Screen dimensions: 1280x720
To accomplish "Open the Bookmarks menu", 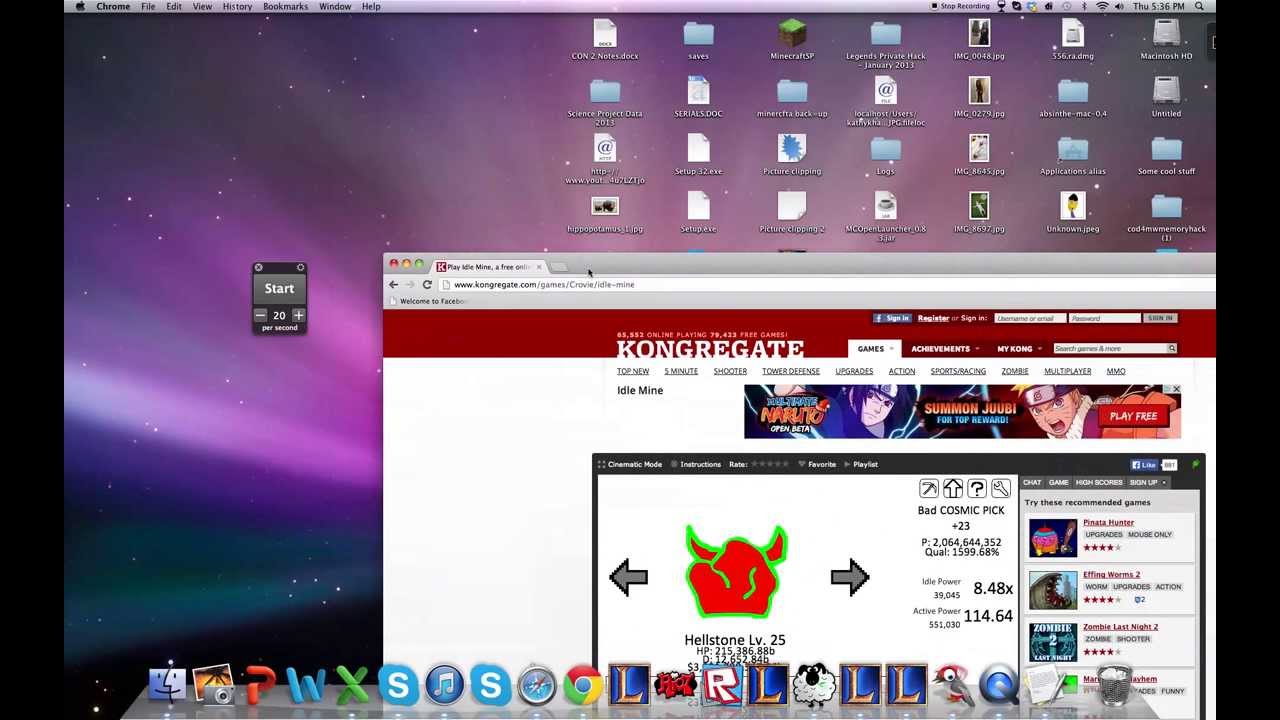I will [x=285, y=6].
